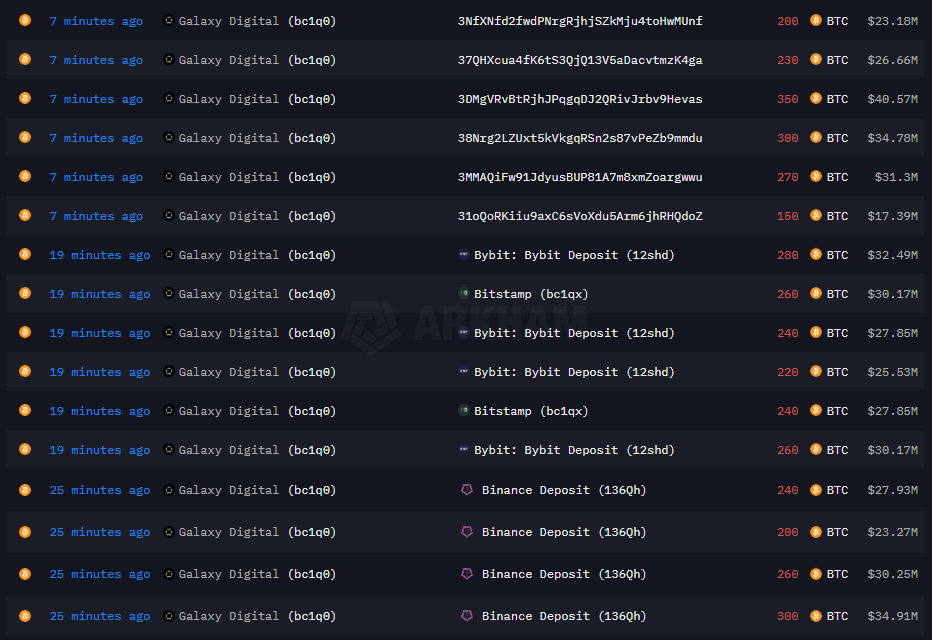Click the Galaxy Digital logo in the $30.25M row
The image size is (932, 640).
click(169, 573)
